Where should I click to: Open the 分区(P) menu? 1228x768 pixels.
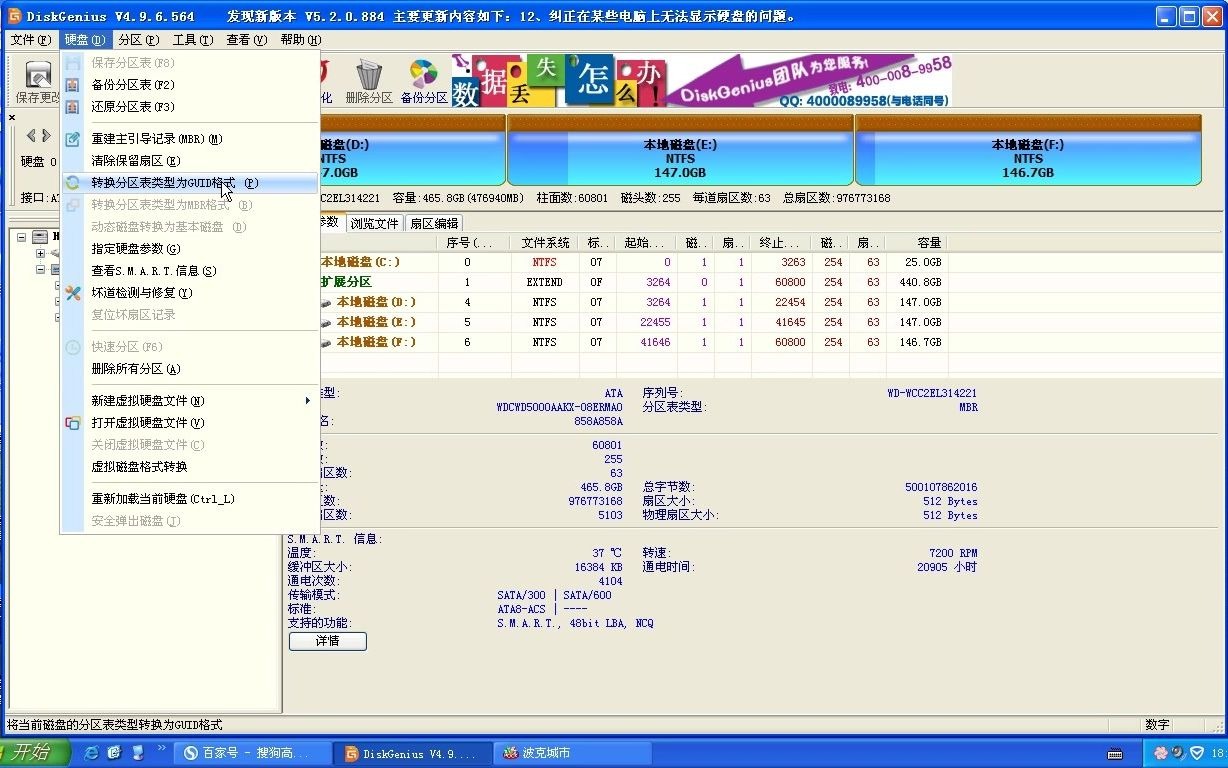click(140, 39)
